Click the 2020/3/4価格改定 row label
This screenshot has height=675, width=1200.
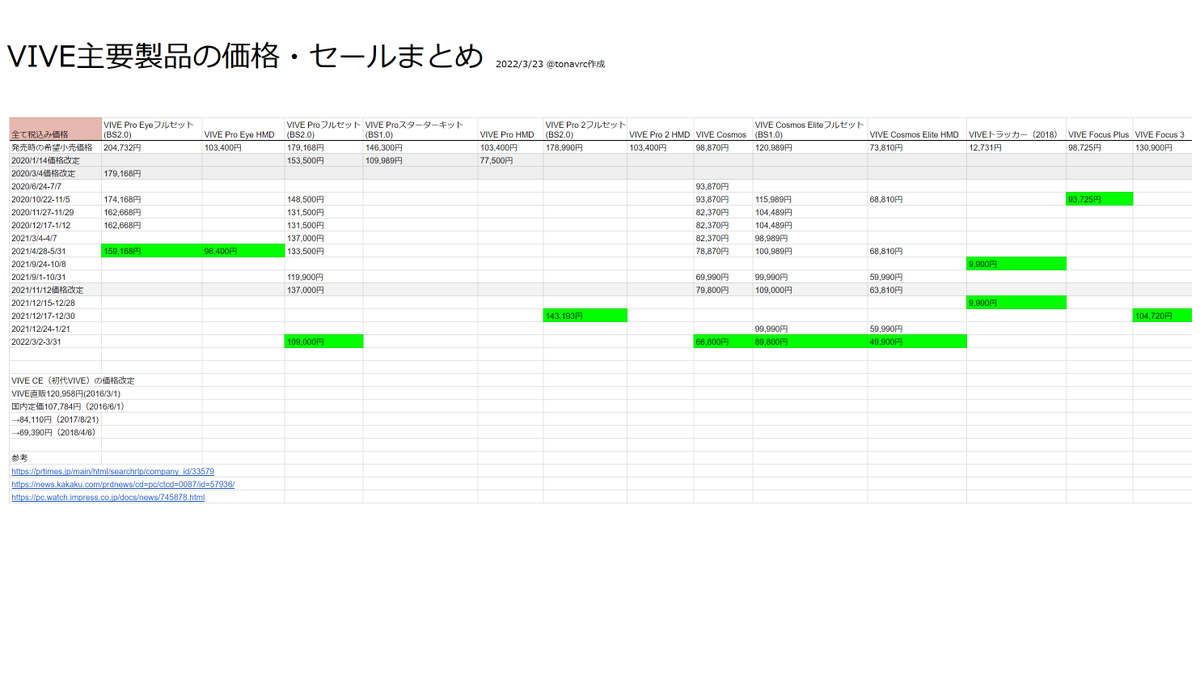(56, 173)
